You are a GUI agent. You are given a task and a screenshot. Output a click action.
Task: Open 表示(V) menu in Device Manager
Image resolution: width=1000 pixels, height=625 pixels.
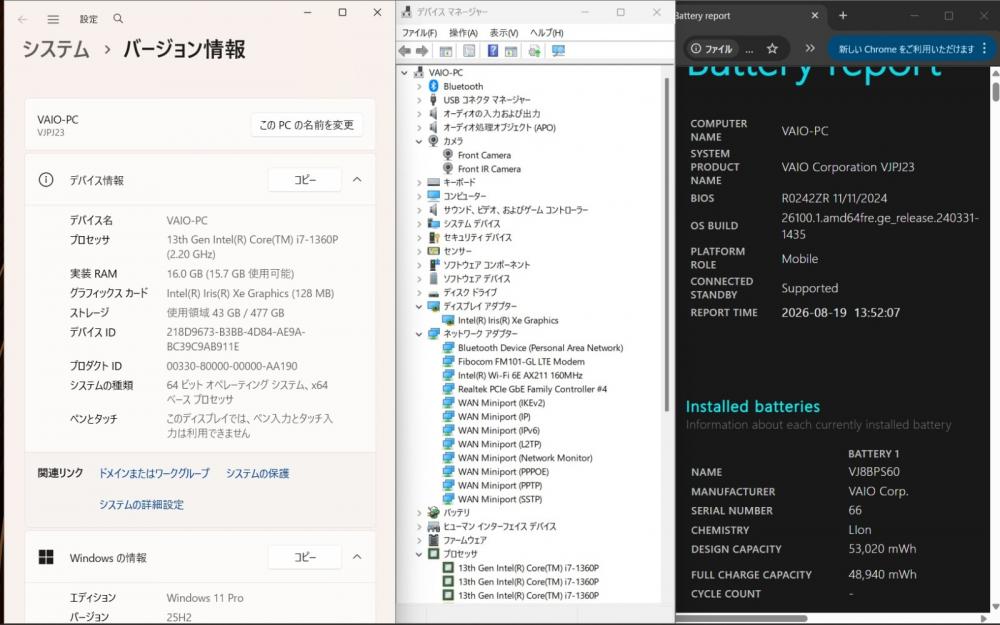(504, 33)
